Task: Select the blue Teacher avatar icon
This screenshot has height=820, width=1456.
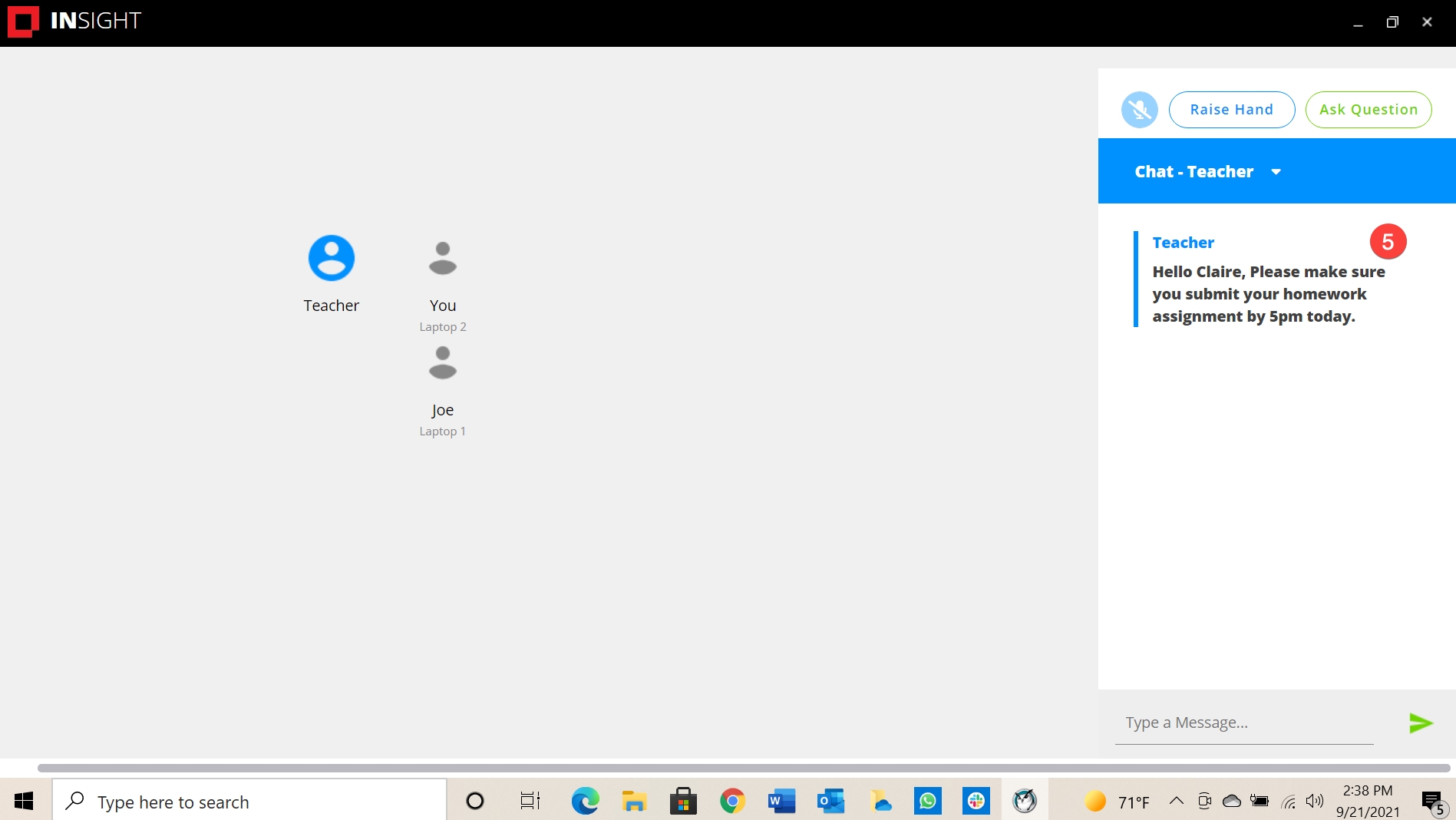Action: [331, 258]
